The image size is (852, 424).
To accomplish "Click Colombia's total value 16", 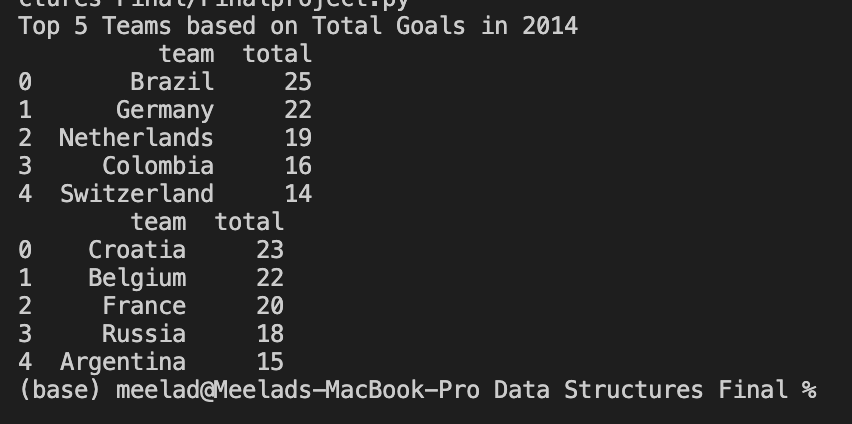I will (x=297, y=165).
